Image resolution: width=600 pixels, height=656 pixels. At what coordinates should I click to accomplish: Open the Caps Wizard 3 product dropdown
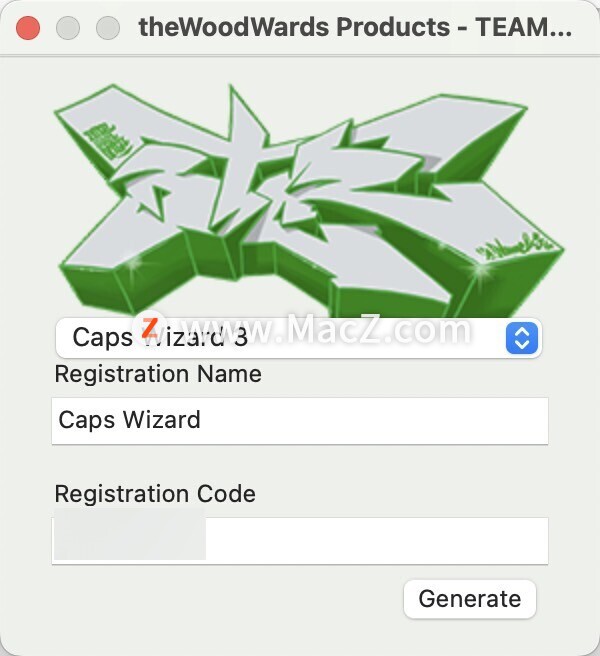click(299, 338)
